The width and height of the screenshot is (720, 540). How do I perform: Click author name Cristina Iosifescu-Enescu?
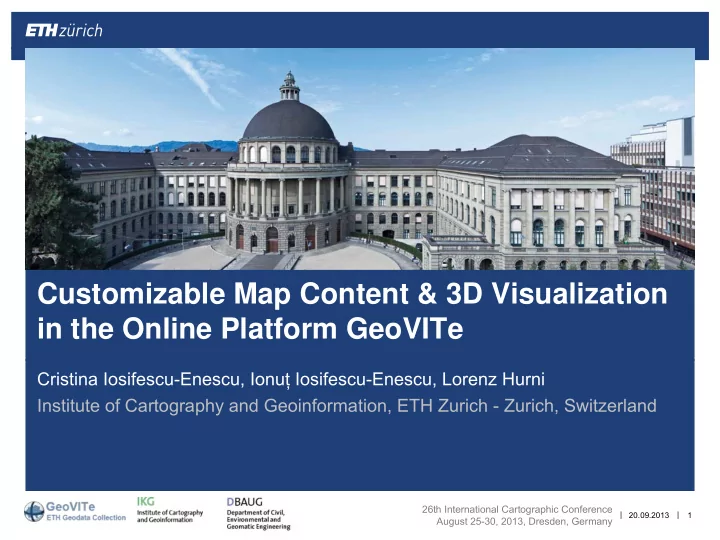coord(138,380)
